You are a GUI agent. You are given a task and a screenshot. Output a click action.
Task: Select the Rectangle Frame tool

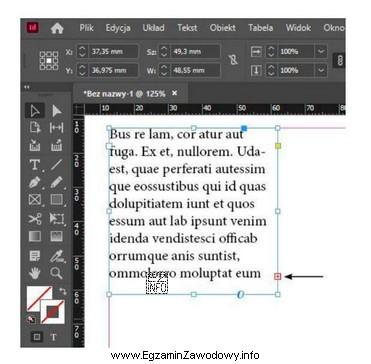coord(35,200)
